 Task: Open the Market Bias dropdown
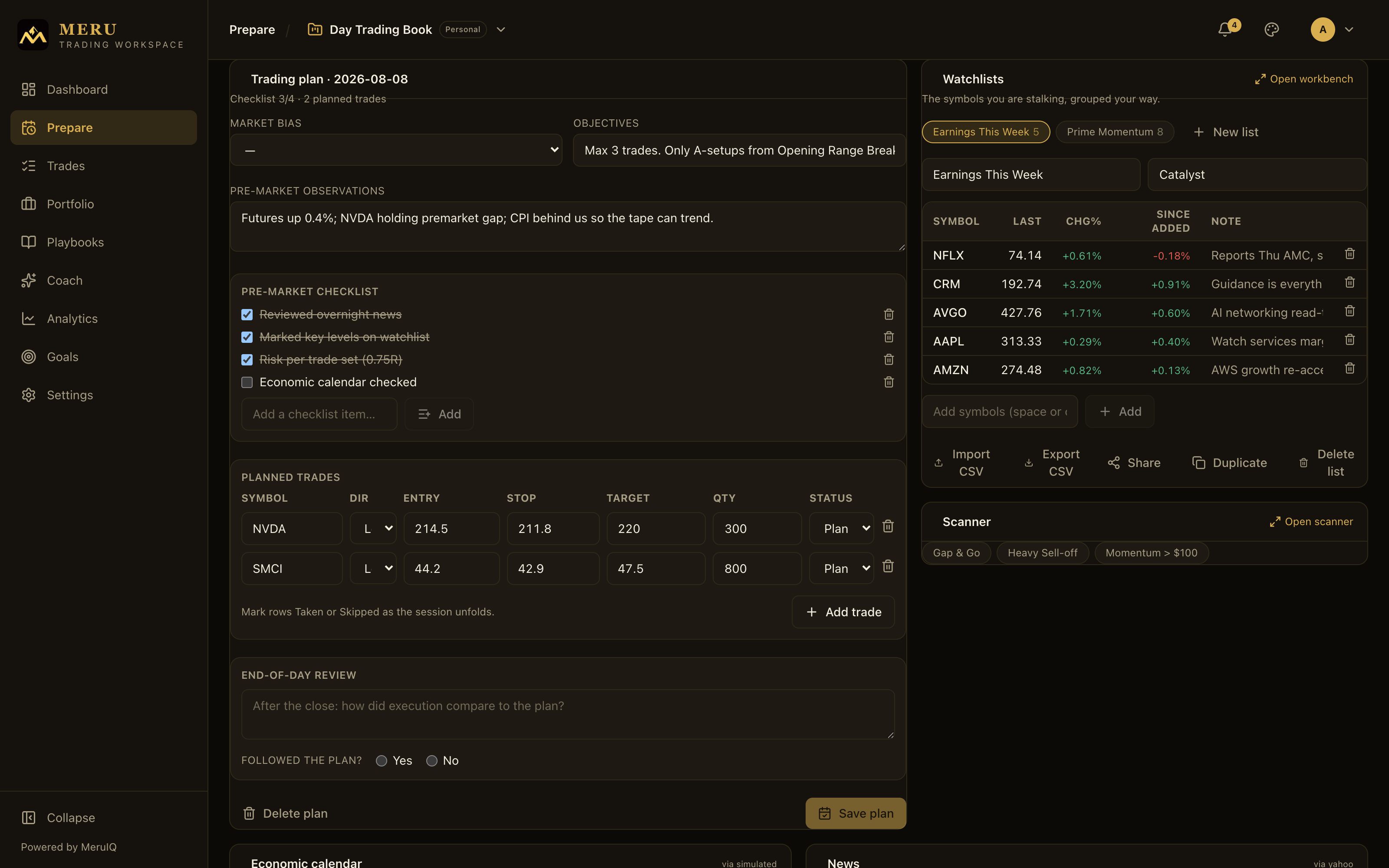[396, 150]
